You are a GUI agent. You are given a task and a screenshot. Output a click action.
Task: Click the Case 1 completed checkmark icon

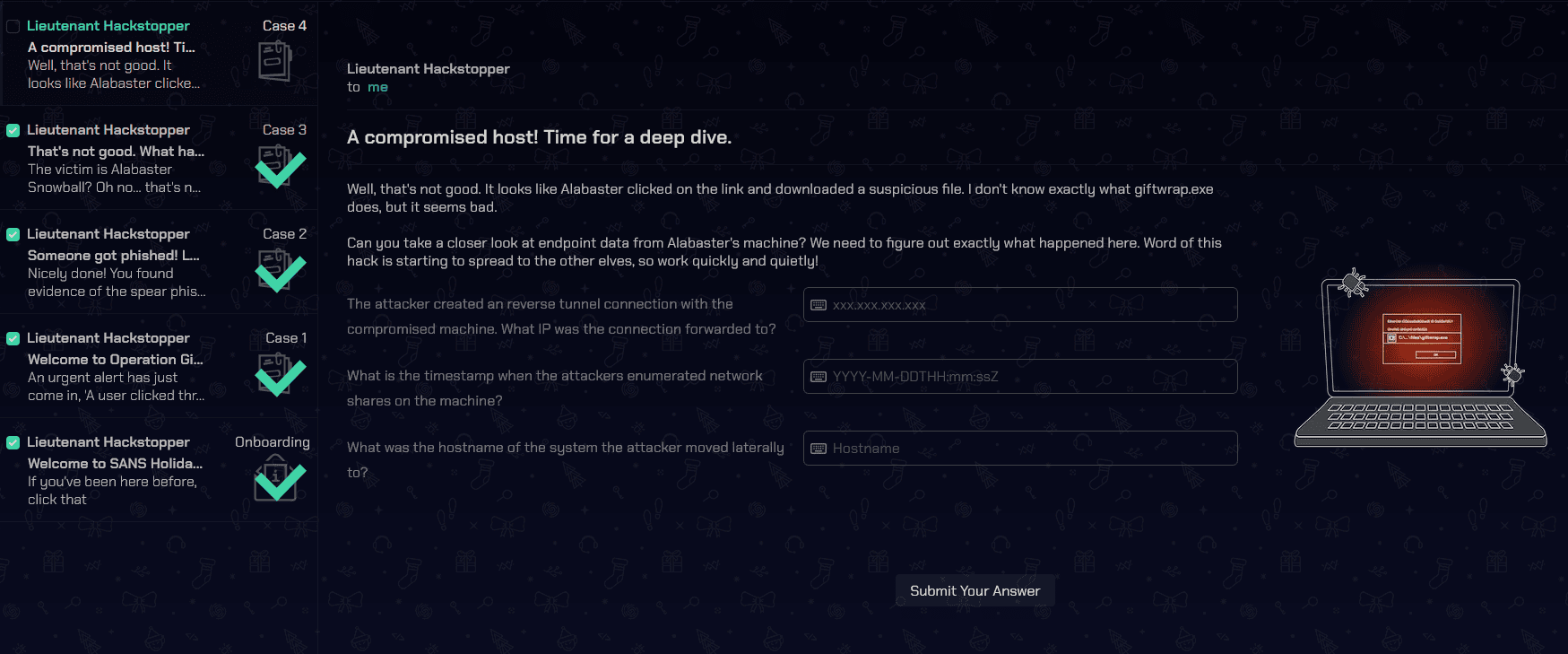pos(281,375)
